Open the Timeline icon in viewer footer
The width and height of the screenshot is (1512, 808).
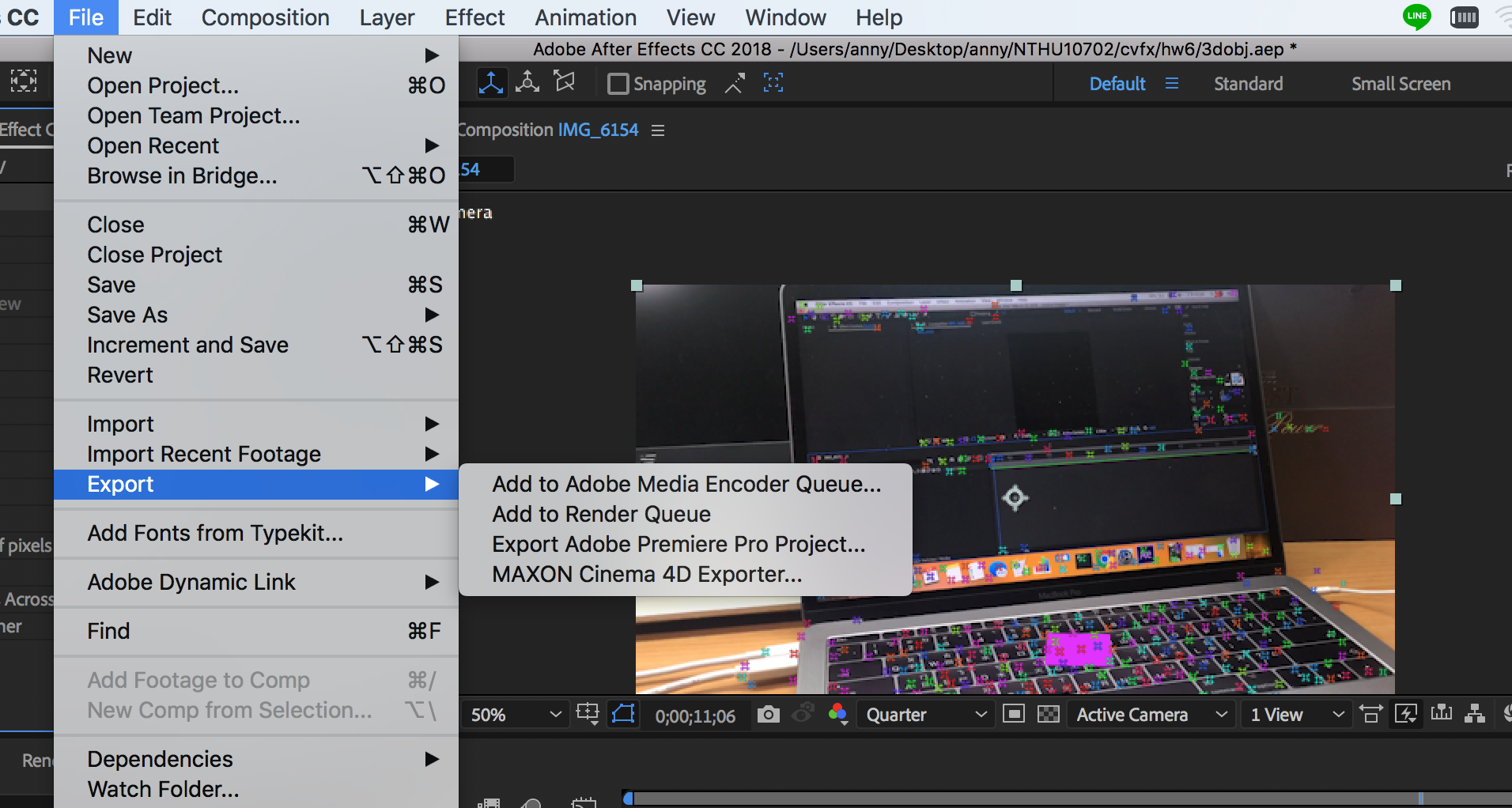(x=1442, y=714)
